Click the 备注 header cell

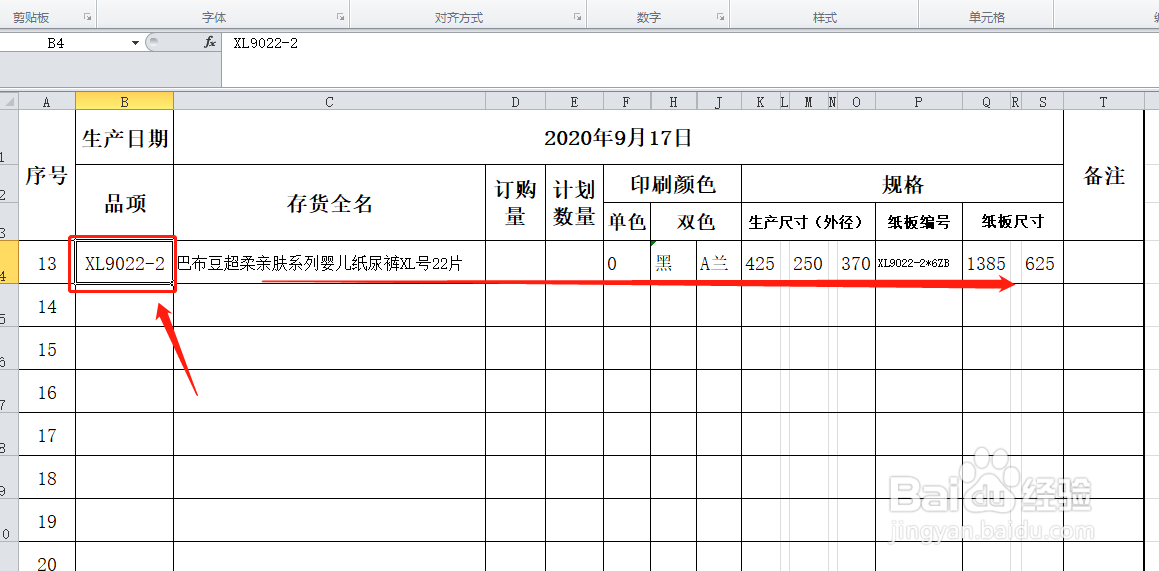tap(1104, 175)
